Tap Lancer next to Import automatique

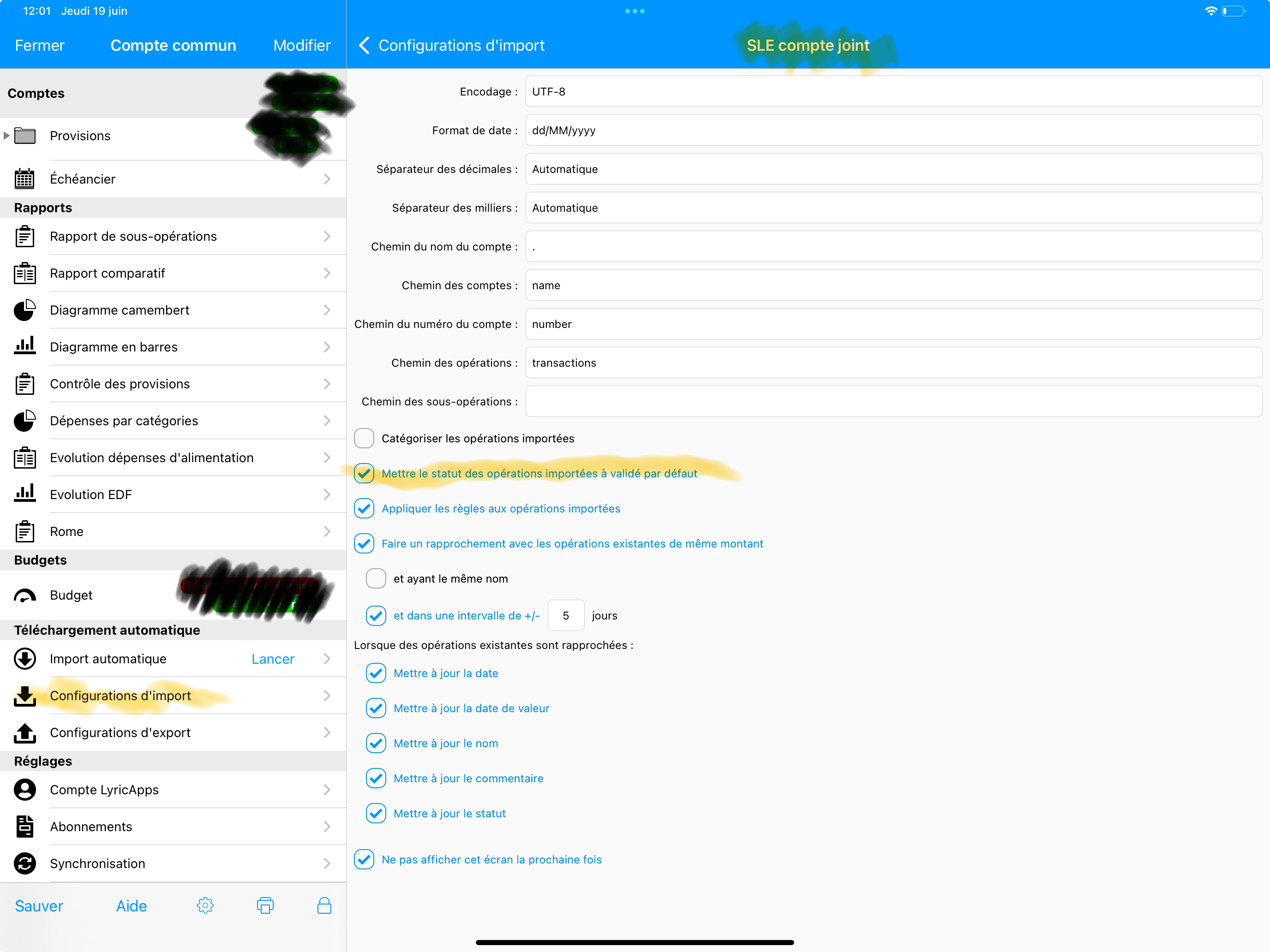coord(273,659)
